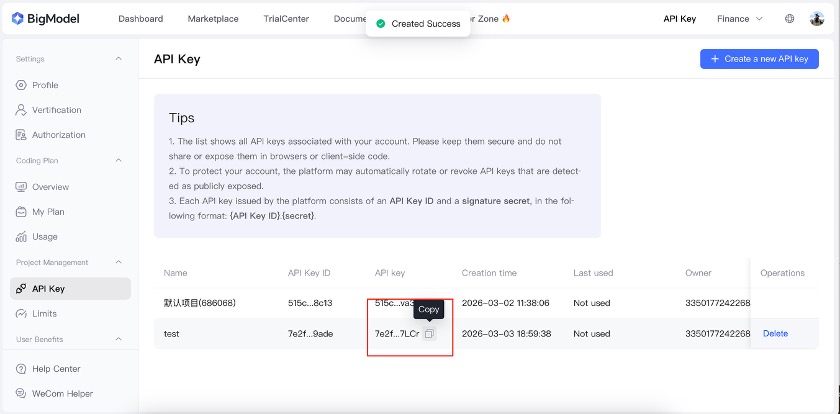View Usage statistics

45,237
